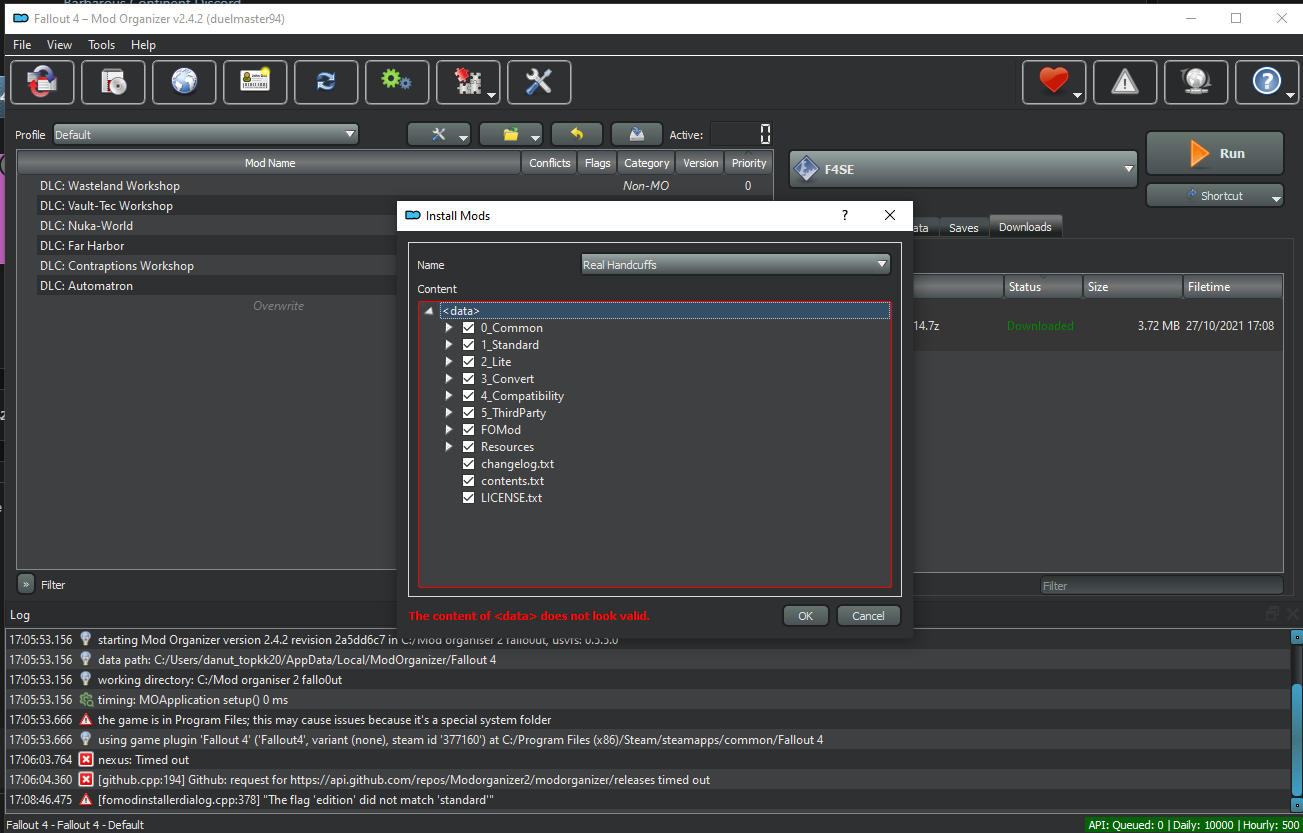Uncheck the changelog.txt checkbox
This screenshot has width=1303, height=833.
tap(469, 464)
